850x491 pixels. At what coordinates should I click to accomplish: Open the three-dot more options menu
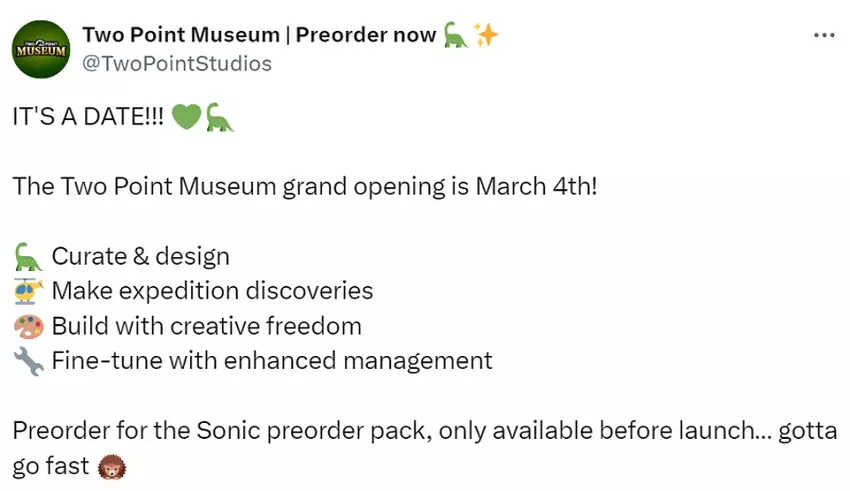824,35
